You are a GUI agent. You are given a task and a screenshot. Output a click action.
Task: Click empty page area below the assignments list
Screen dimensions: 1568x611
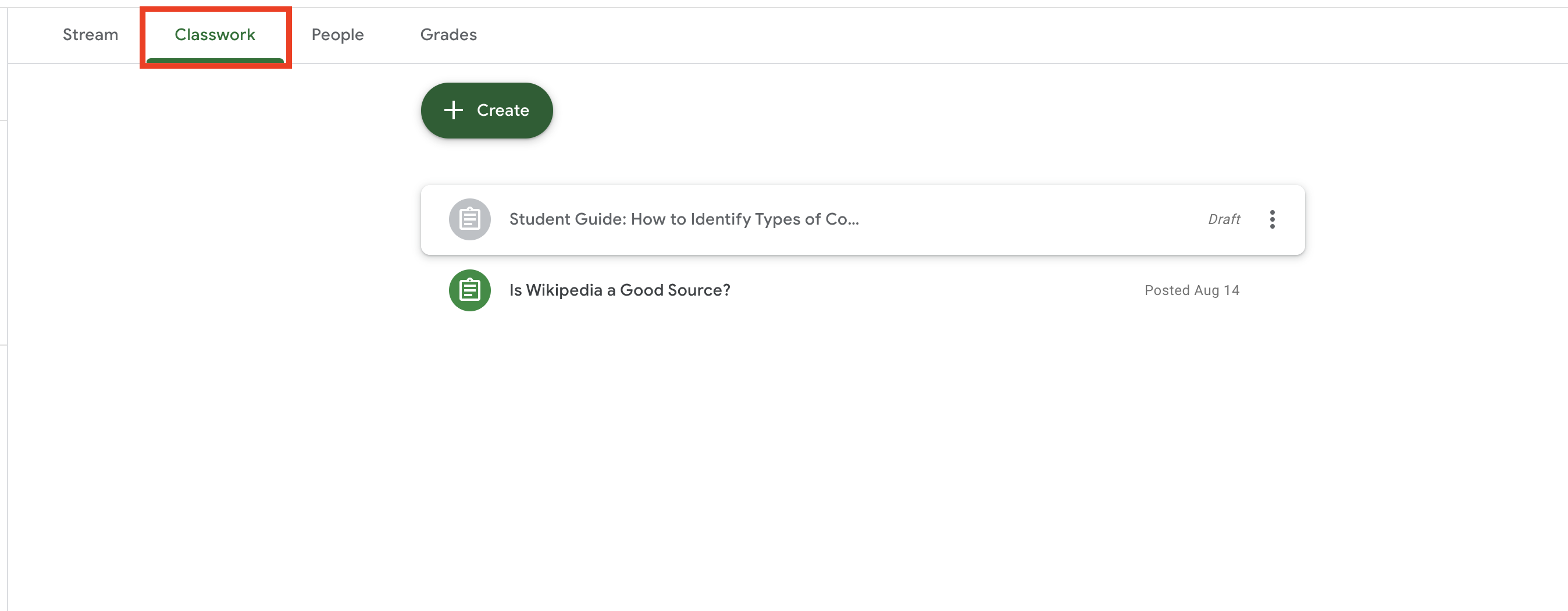tap(862, 463)
